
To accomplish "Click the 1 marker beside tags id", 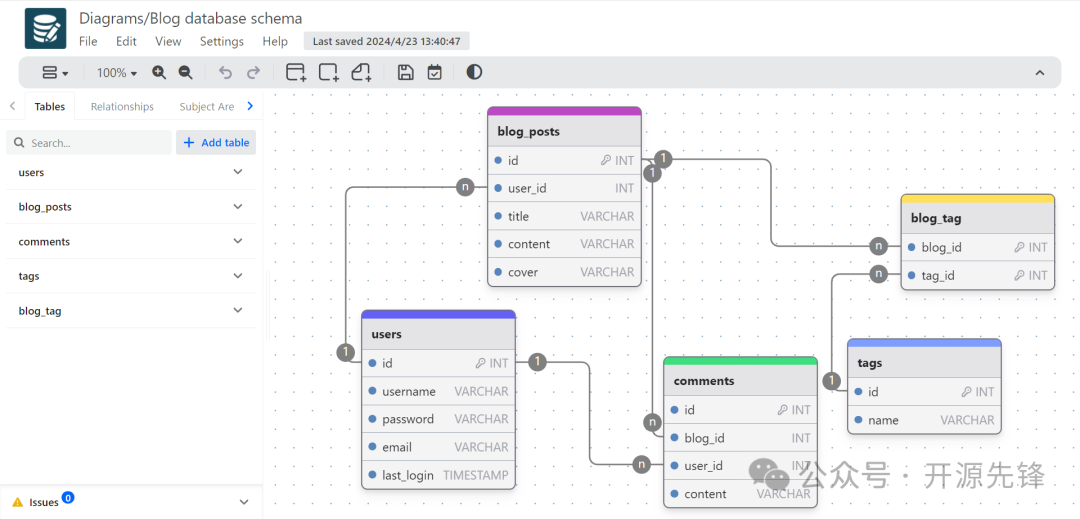I will pos(833,380).
